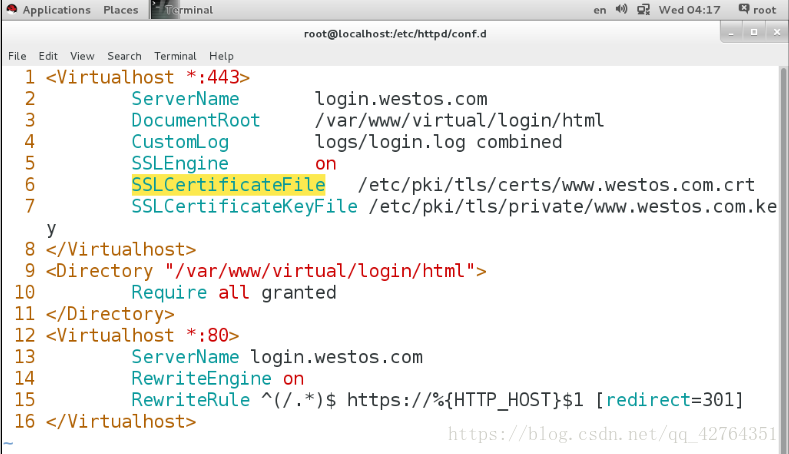Viewport: 789px width, 454px height.
Task: Open the Edit menu
Action: 48,56
